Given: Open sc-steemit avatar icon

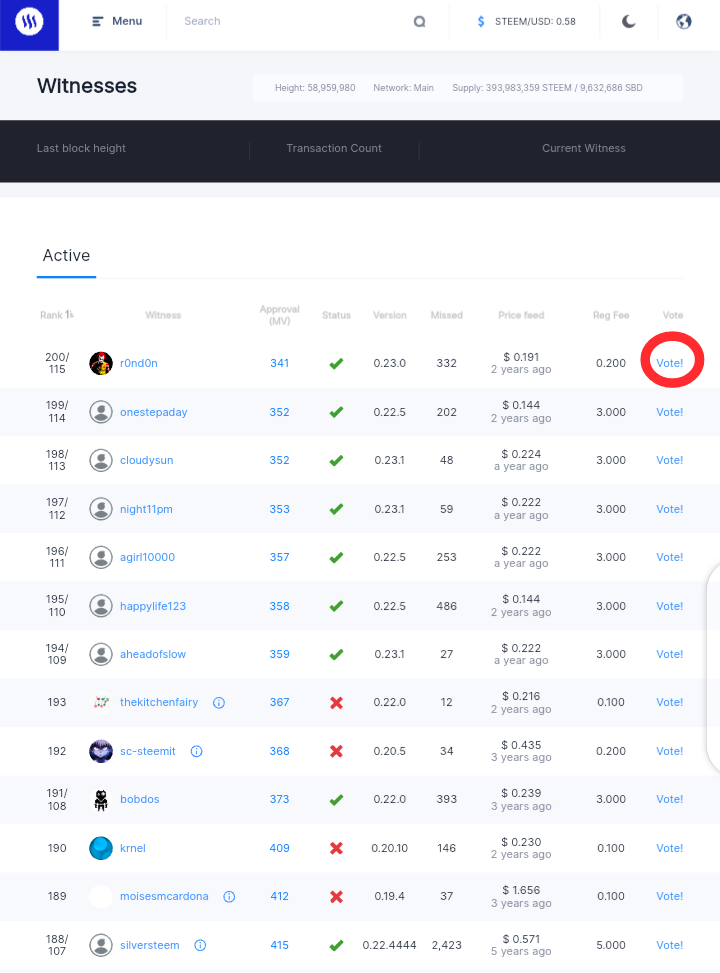Looking at the screenshot, I should 101,751.
